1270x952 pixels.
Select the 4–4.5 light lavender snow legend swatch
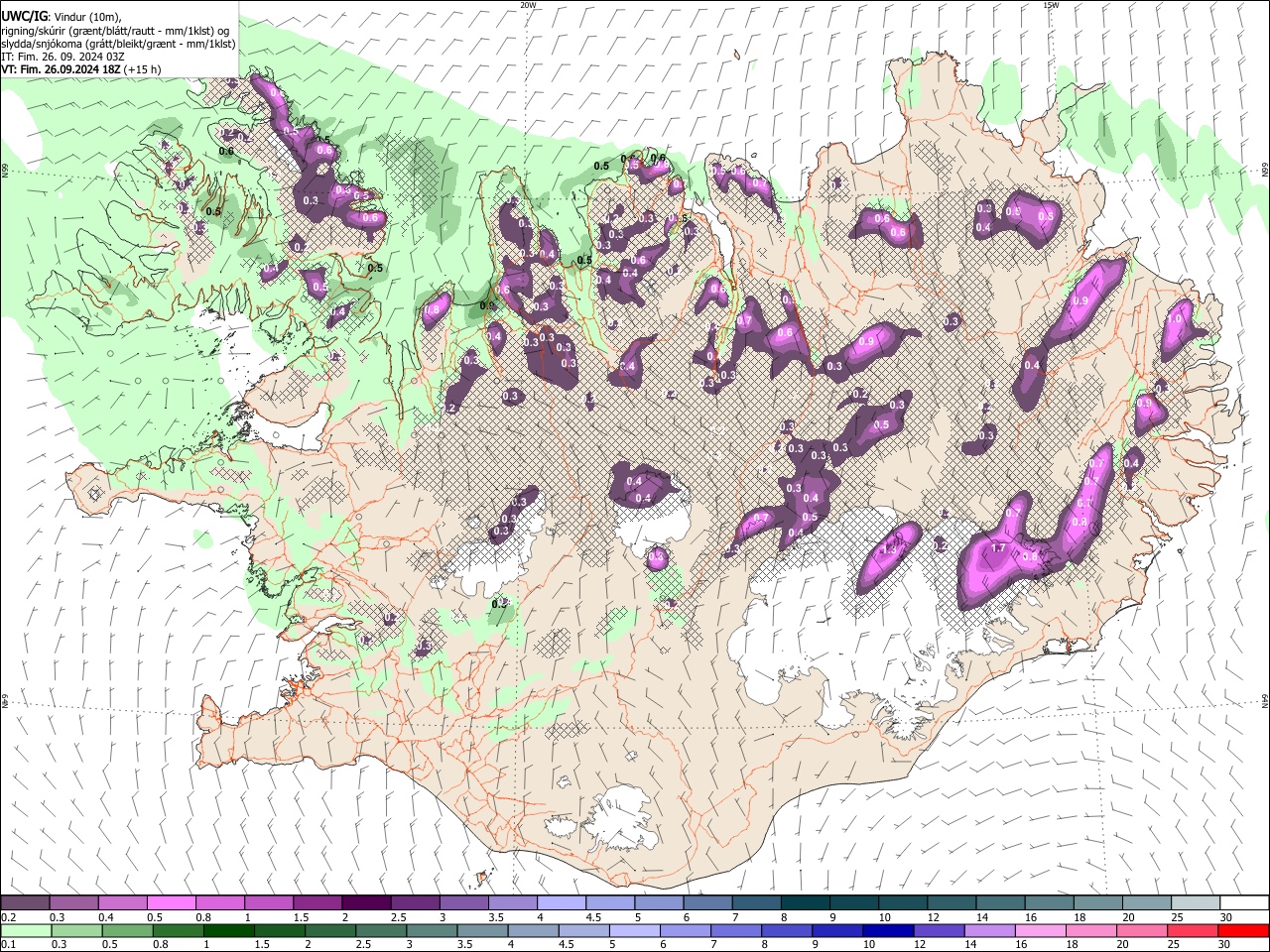tap(561, 903)
